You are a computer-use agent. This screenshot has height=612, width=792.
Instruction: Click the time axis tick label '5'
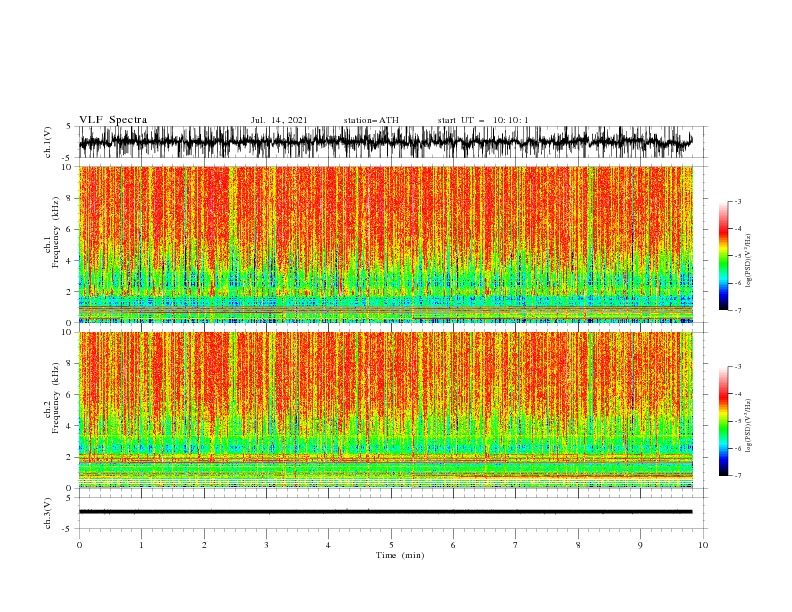point(391,545)
